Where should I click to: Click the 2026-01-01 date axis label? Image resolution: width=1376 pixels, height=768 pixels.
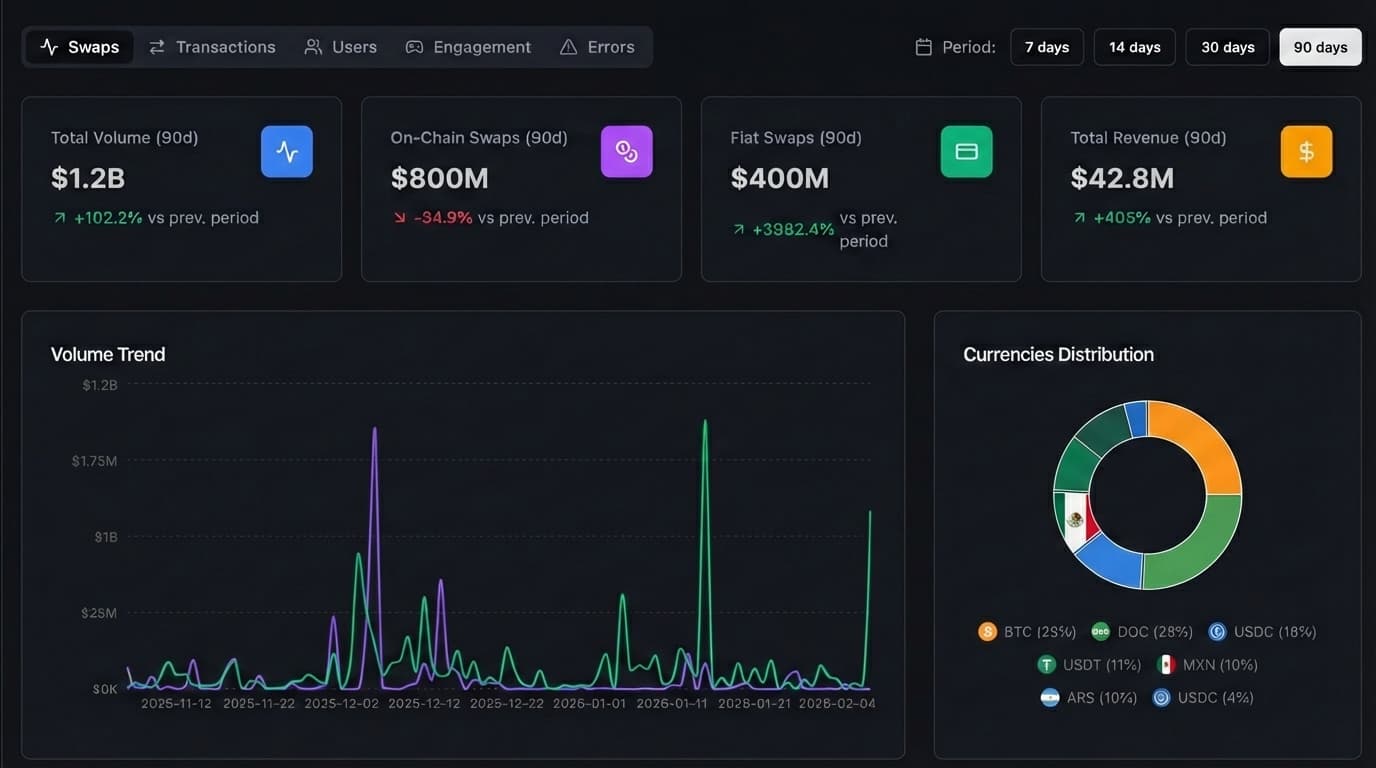click(589, 704)
